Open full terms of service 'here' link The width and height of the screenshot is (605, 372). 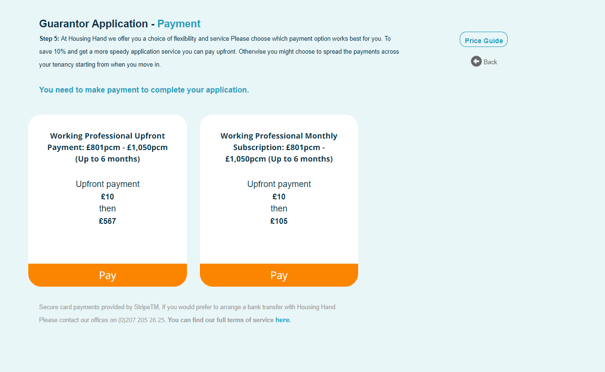pos(282,320)
